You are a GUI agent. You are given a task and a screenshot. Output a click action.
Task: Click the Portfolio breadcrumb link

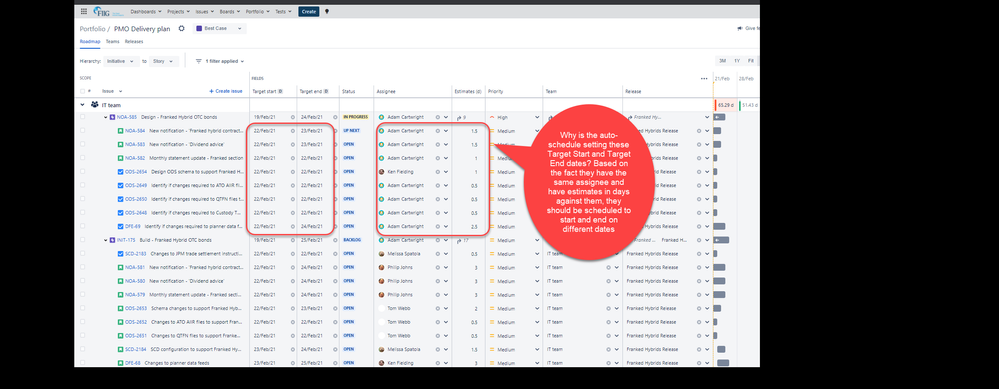point(92,29)
